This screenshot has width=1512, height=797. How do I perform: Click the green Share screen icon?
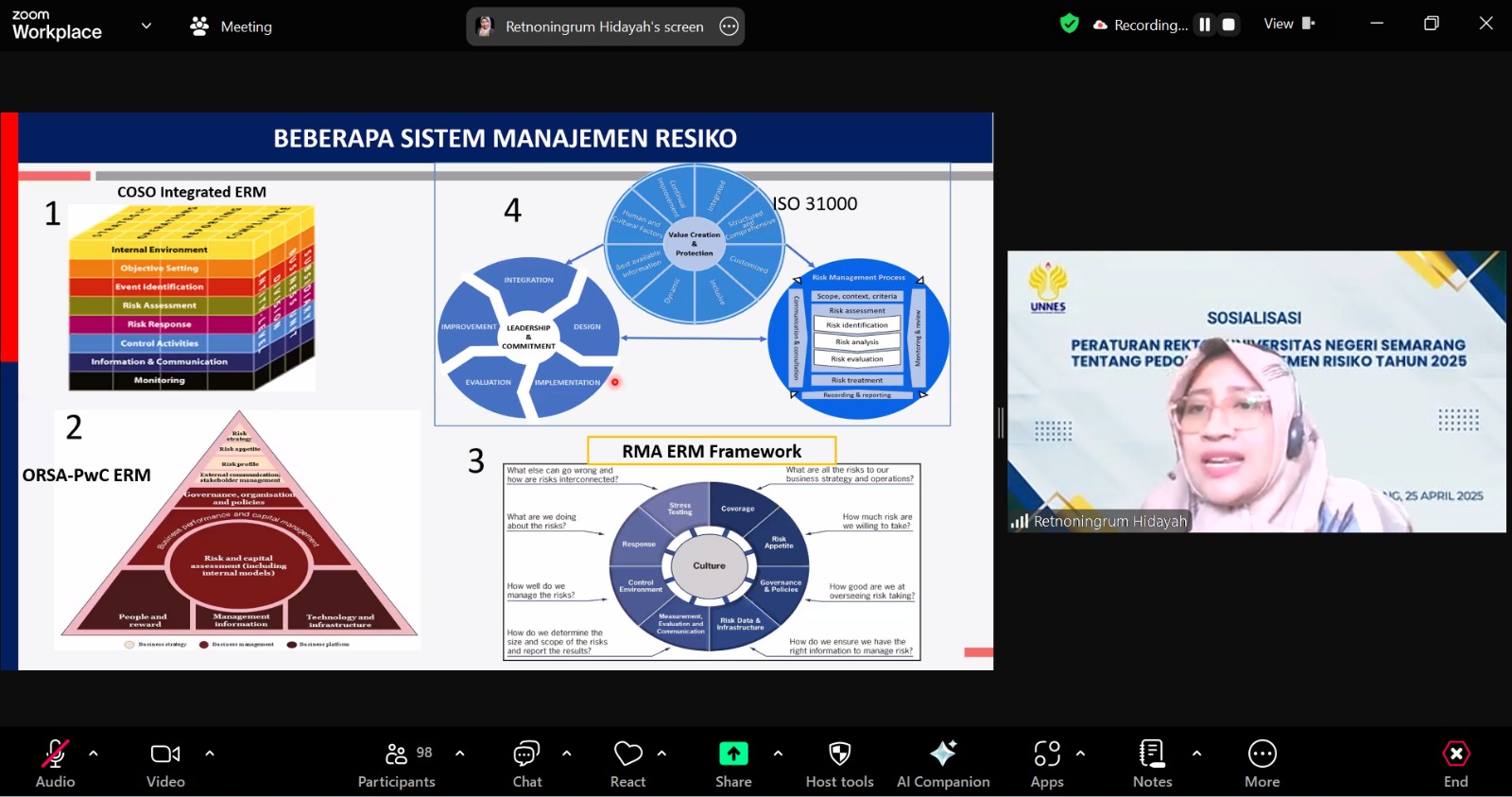(733, 754)
